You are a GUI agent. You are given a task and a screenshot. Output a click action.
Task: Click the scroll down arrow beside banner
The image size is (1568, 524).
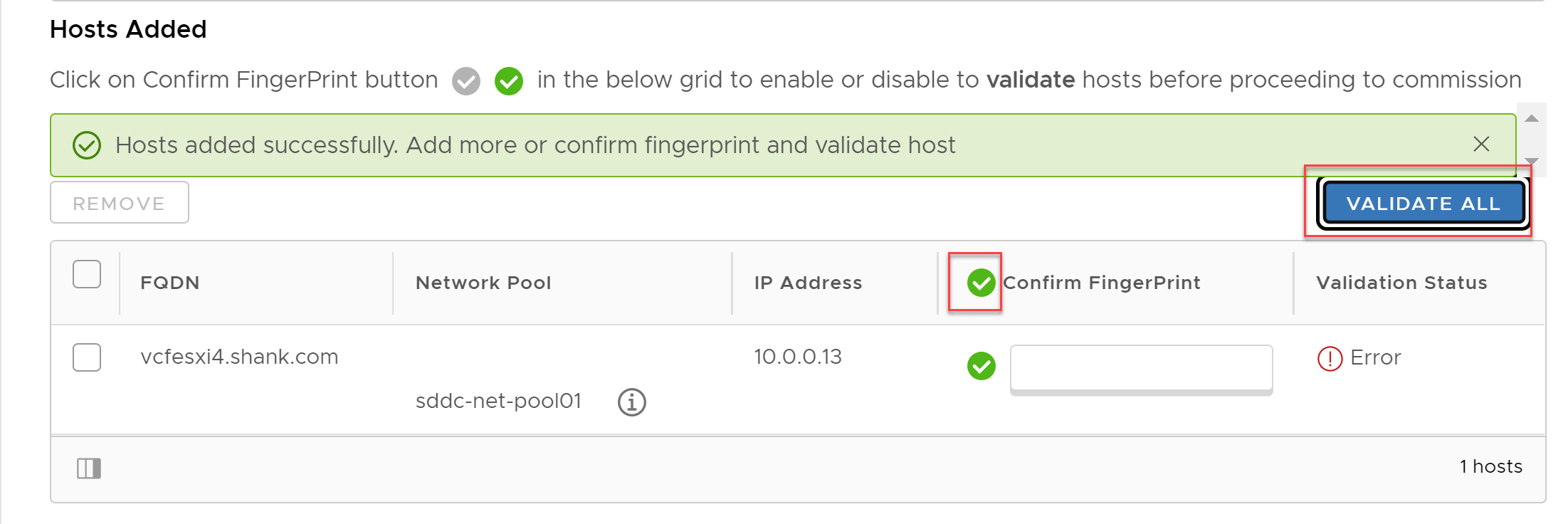point(1532,162)
